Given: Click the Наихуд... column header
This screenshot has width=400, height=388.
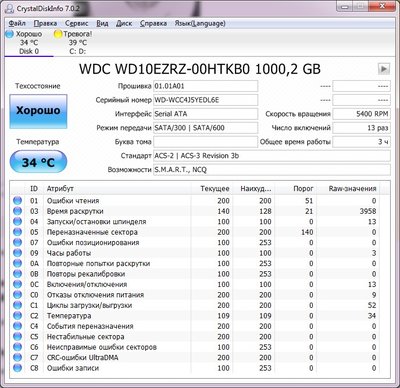Looking at the screenshot, I should coord(254,189).
